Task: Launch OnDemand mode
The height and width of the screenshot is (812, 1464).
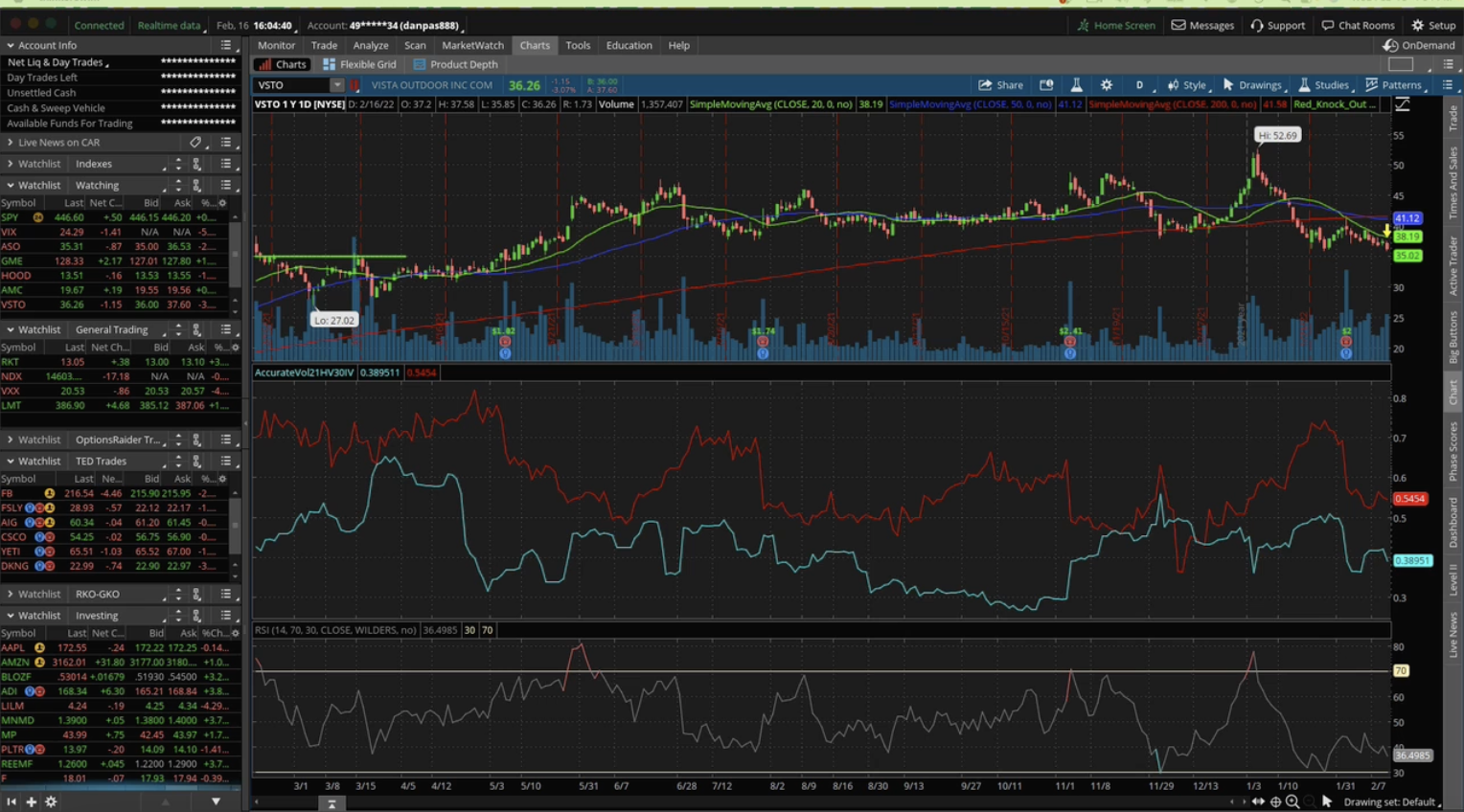Action: pos(1420,45)
